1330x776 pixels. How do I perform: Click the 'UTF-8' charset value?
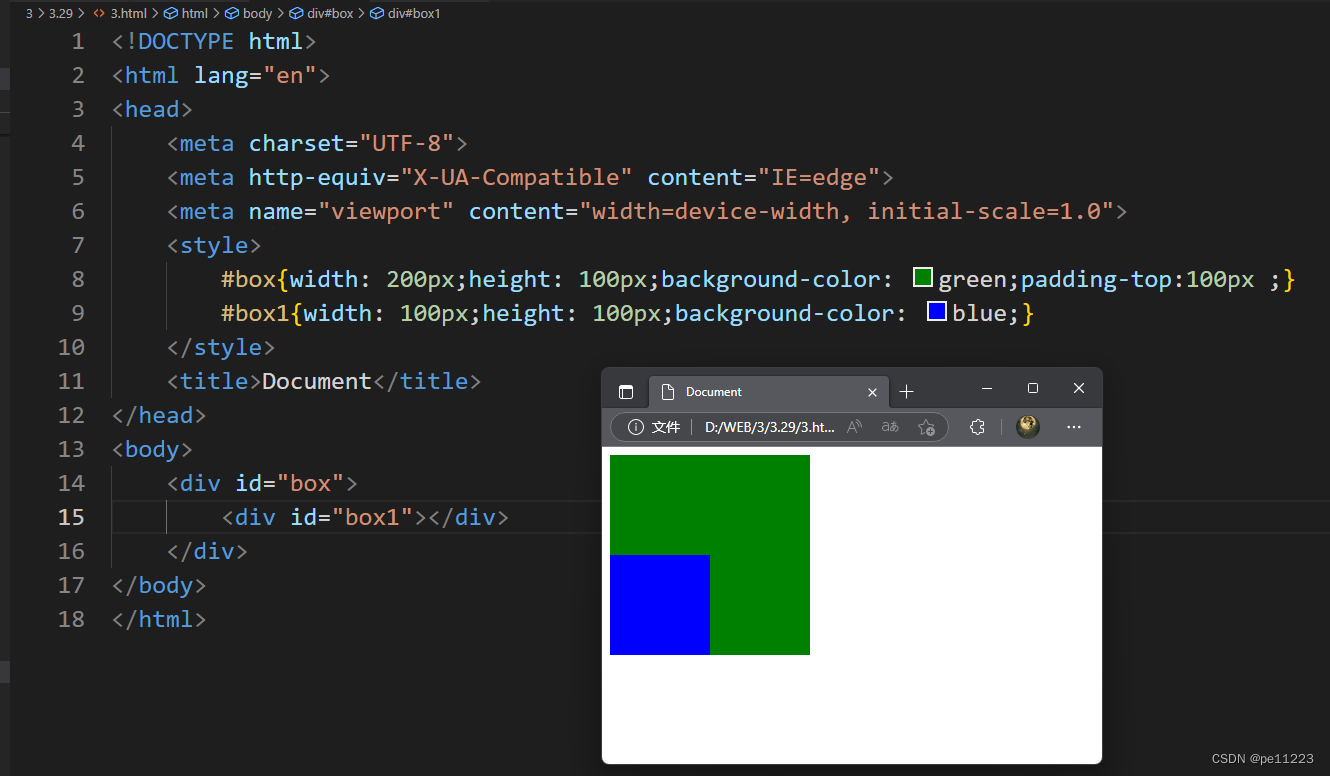click(x=407, y=143)
